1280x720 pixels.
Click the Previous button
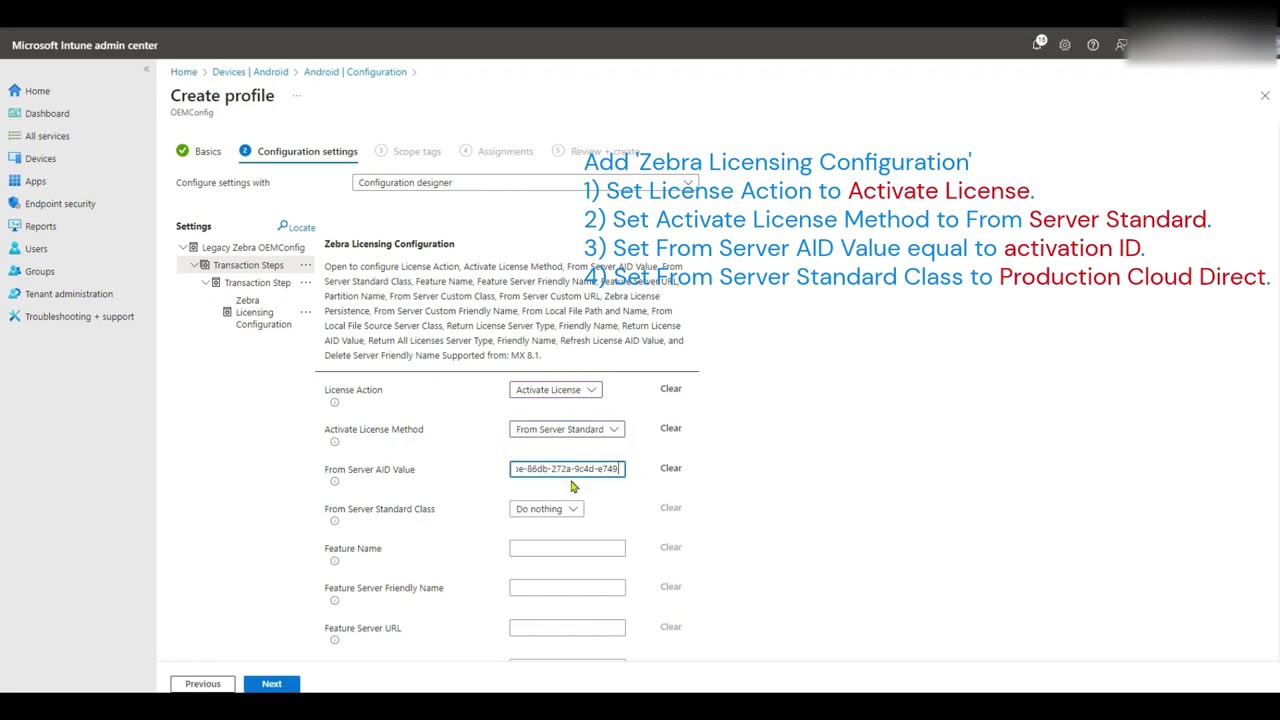point(203,684)
